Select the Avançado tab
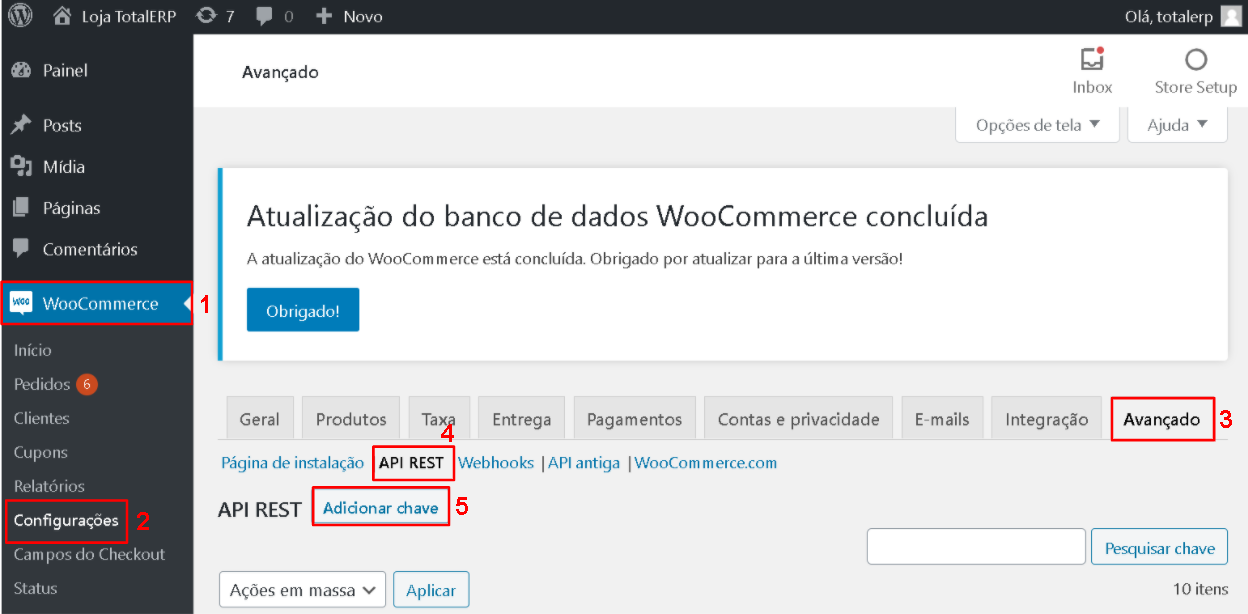The height and width of the screenshot is (614, 1248). pos(1162,419)
